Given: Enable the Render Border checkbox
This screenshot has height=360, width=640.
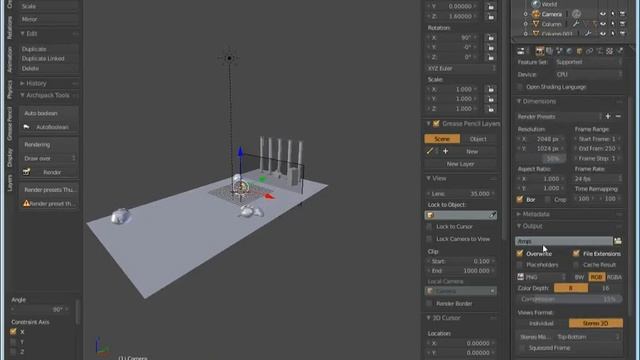Looking at the screenshot, I should (x=429, y=303).
